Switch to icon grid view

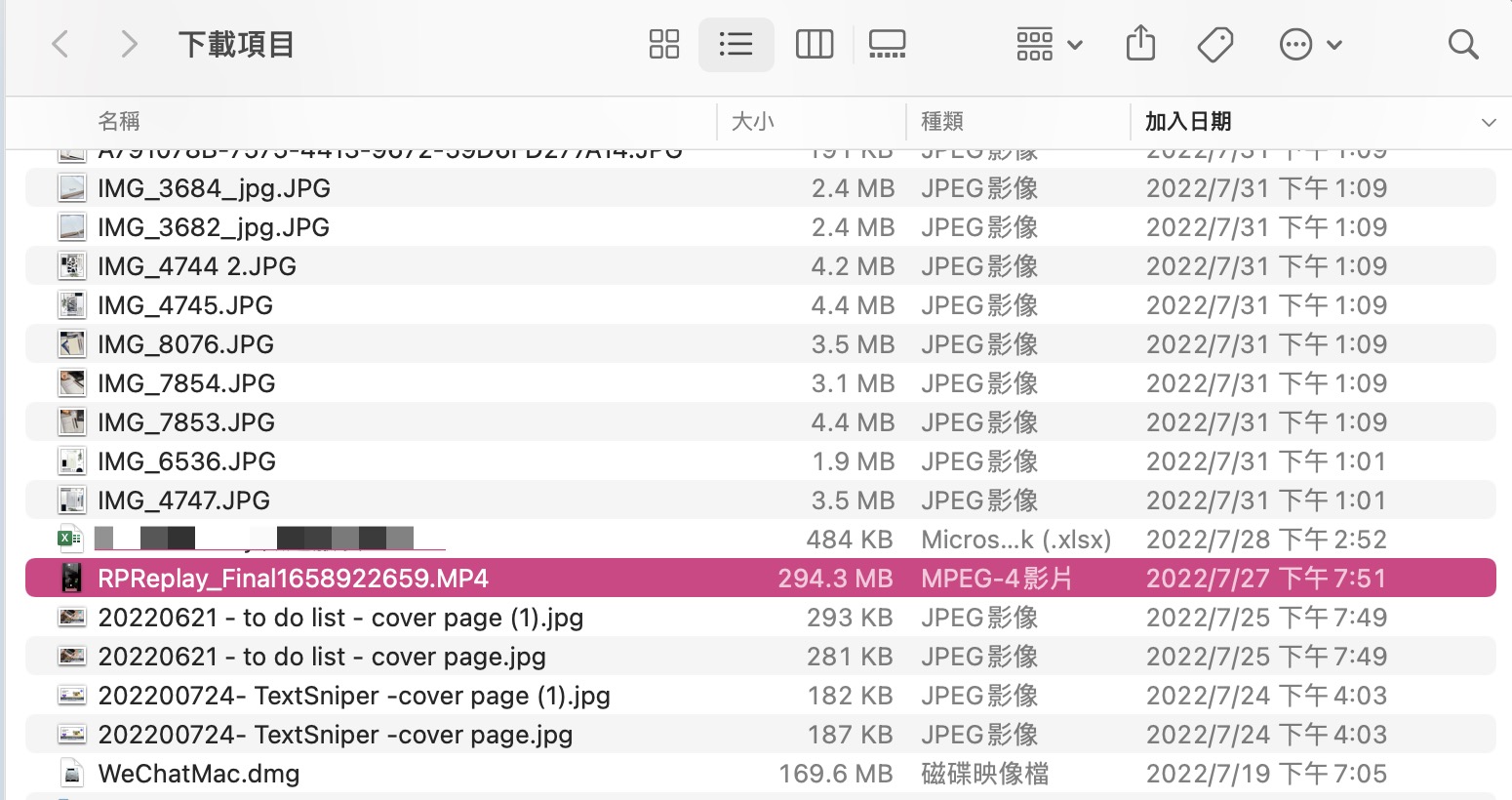[663, 44]
